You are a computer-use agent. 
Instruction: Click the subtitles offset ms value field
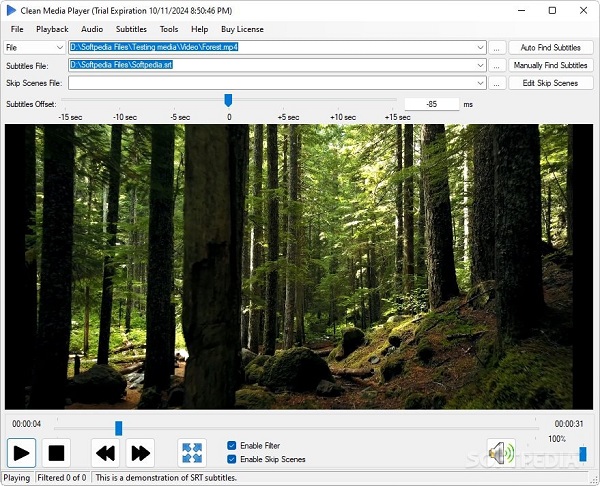click(432, 104)
